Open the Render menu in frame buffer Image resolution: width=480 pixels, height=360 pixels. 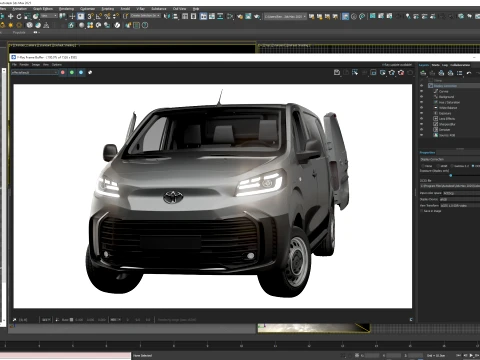pyautogui.click(x=24, y=65)
